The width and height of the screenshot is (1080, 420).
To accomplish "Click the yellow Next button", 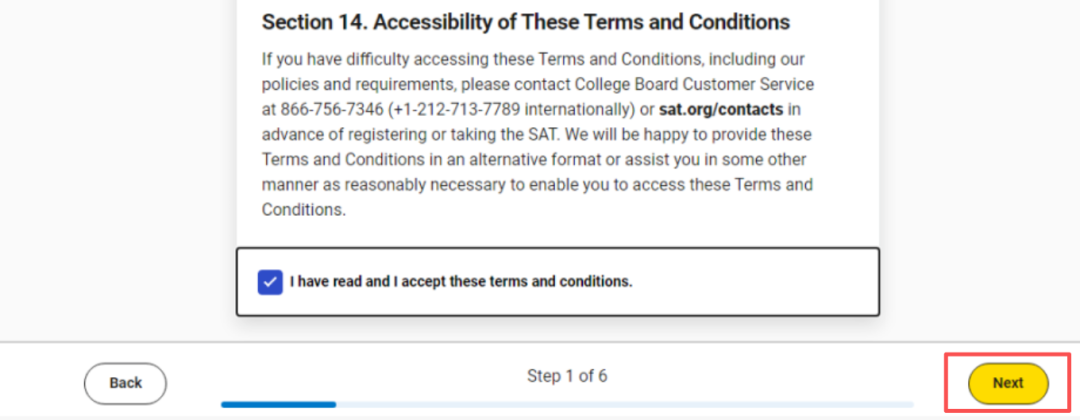I will (1007, 383).
